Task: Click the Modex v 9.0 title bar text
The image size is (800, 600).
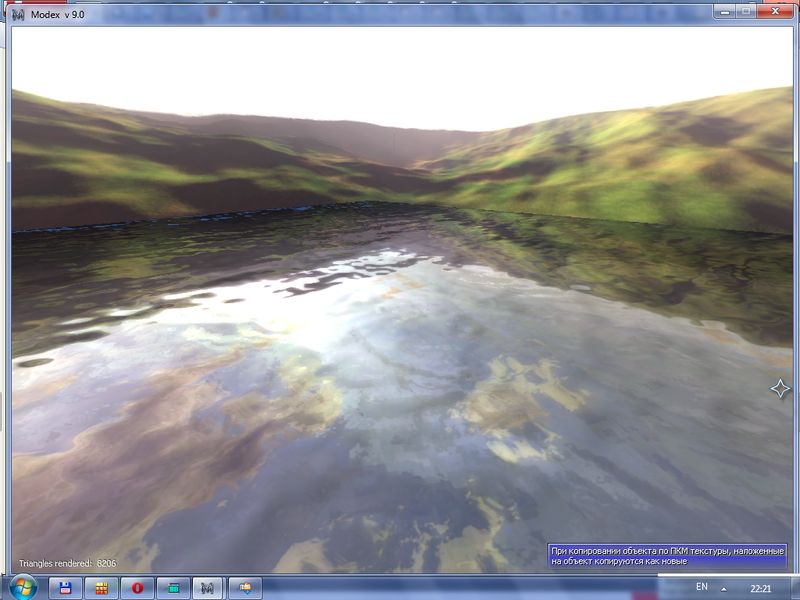Action: coord(60,14)
